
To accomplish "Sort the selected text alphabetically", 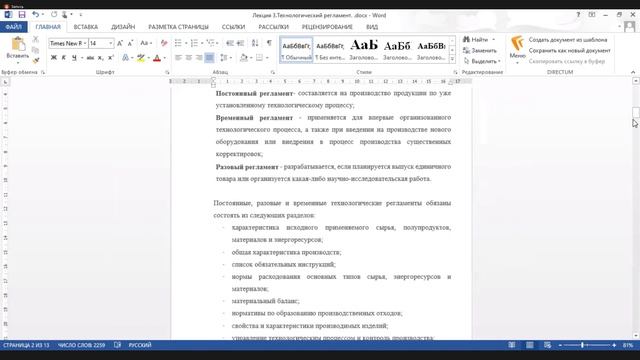I will 255,43.
